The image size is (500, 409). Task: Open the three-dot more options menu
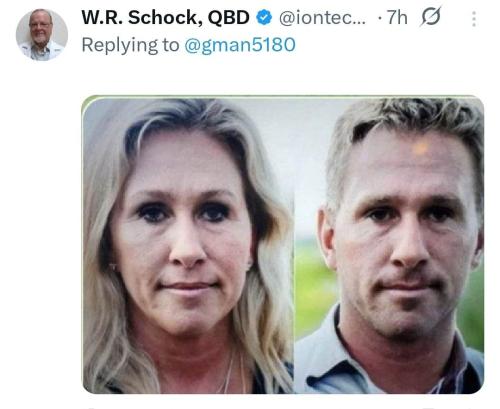coord(474,19)
